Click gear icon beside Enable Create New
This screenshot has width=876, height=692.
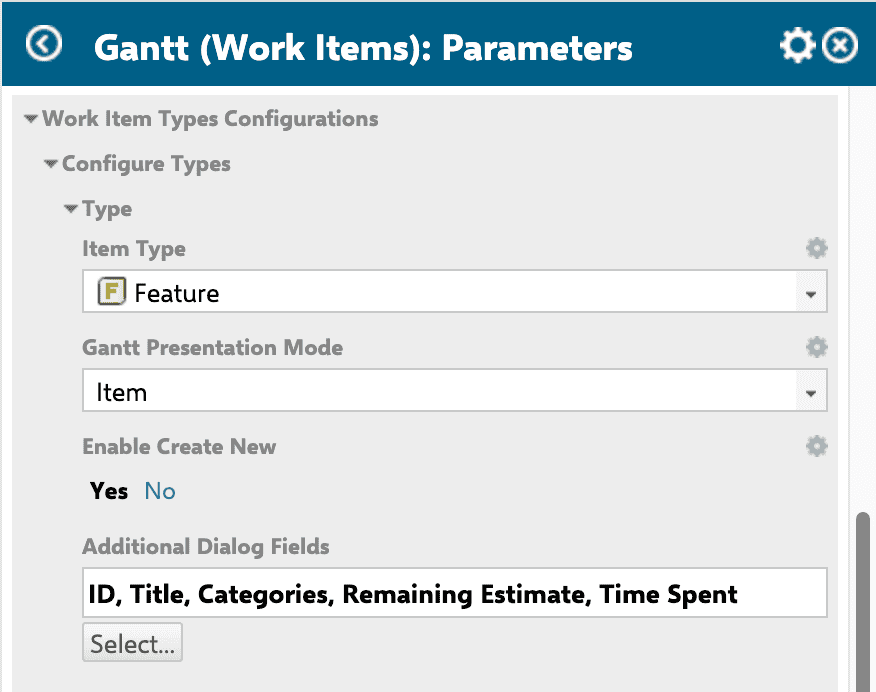click(816, 446)
